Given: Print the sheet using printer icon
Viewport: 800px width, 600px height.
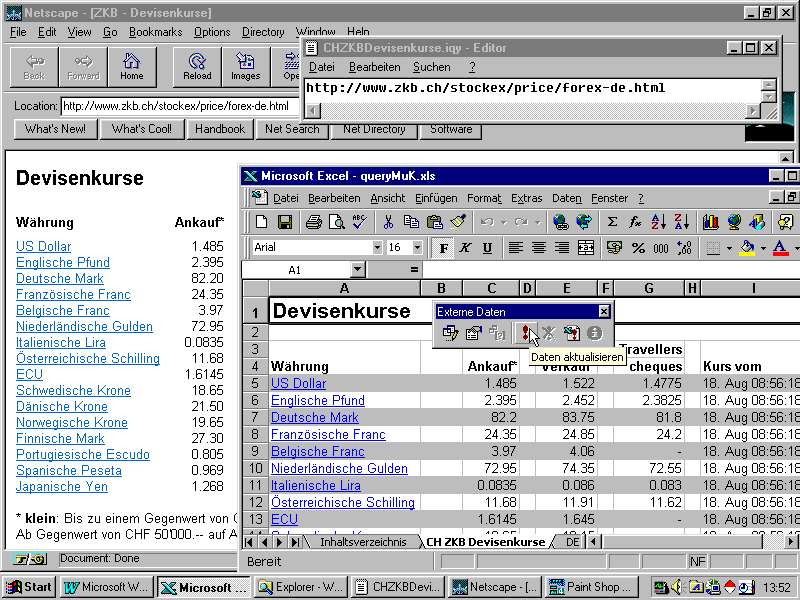Looking at the screenshot, I should [x=313, y=221].
